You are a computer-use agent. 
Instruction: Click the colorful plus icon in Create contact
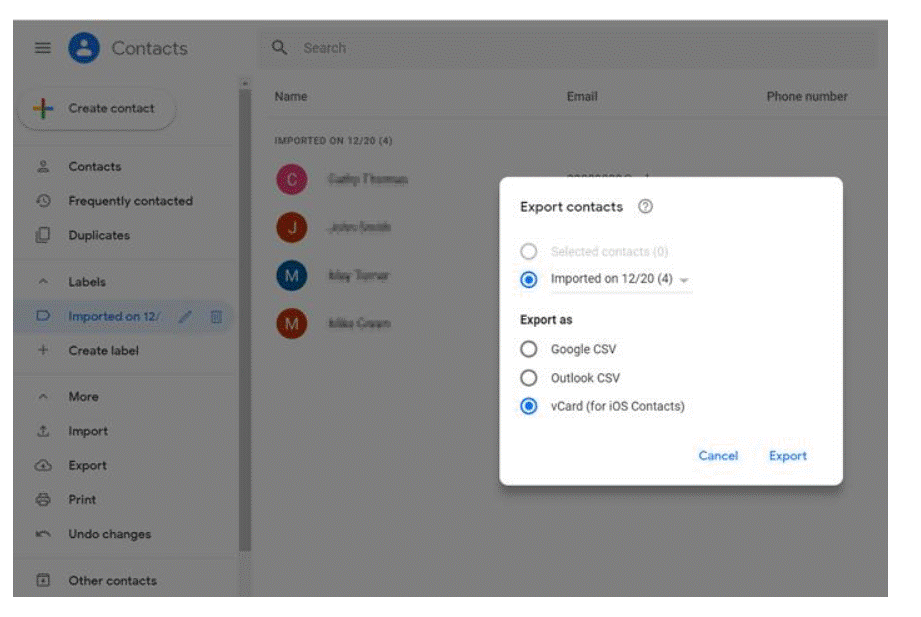tap(43, 108)
